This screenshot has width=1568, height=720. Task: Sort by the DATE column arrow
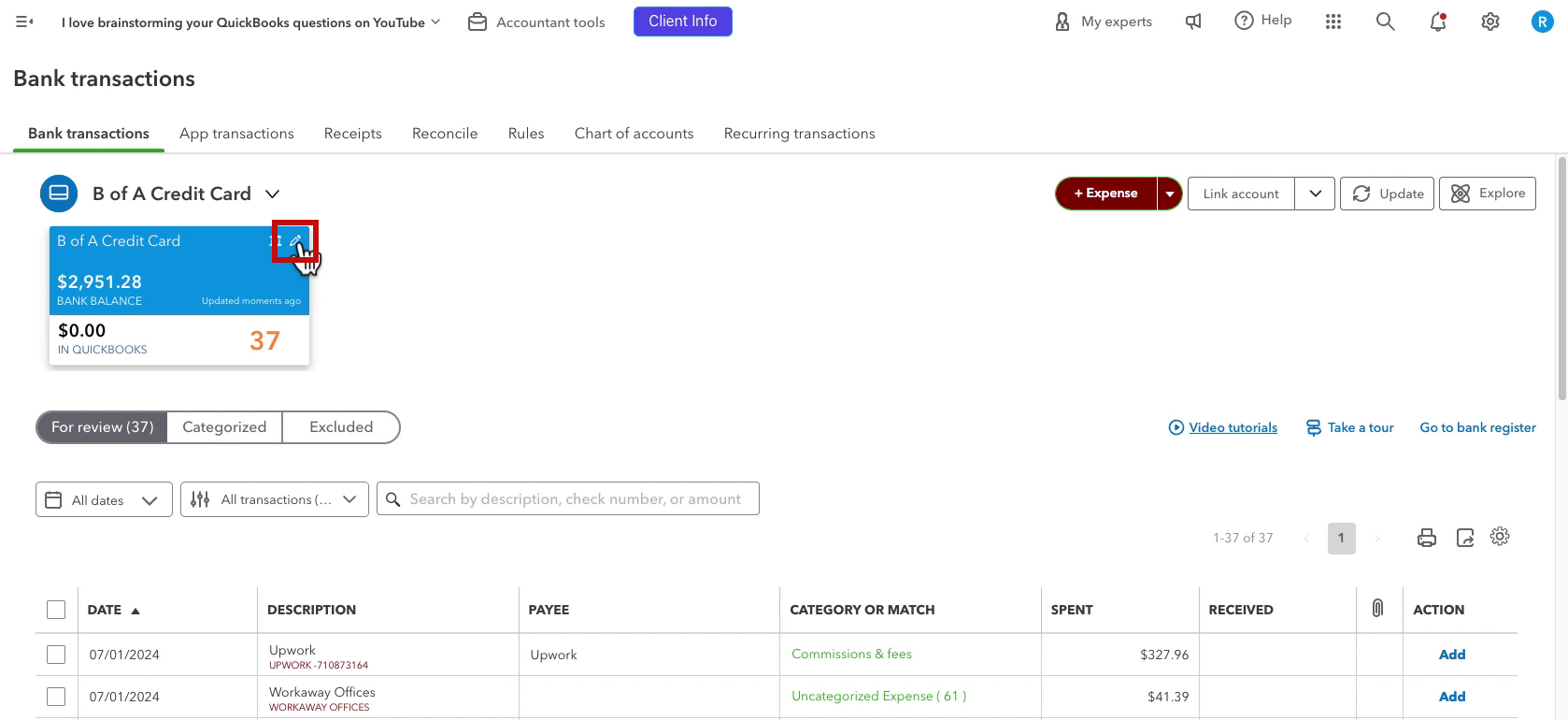coord(135,611)
